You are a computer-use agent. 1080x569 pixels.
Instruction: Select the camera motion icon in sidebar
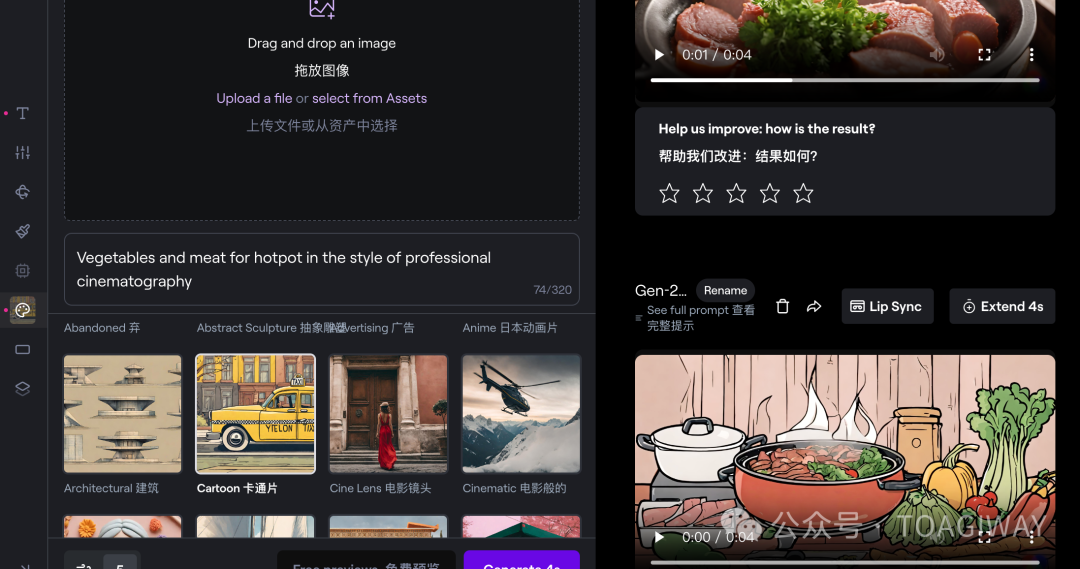22,192
